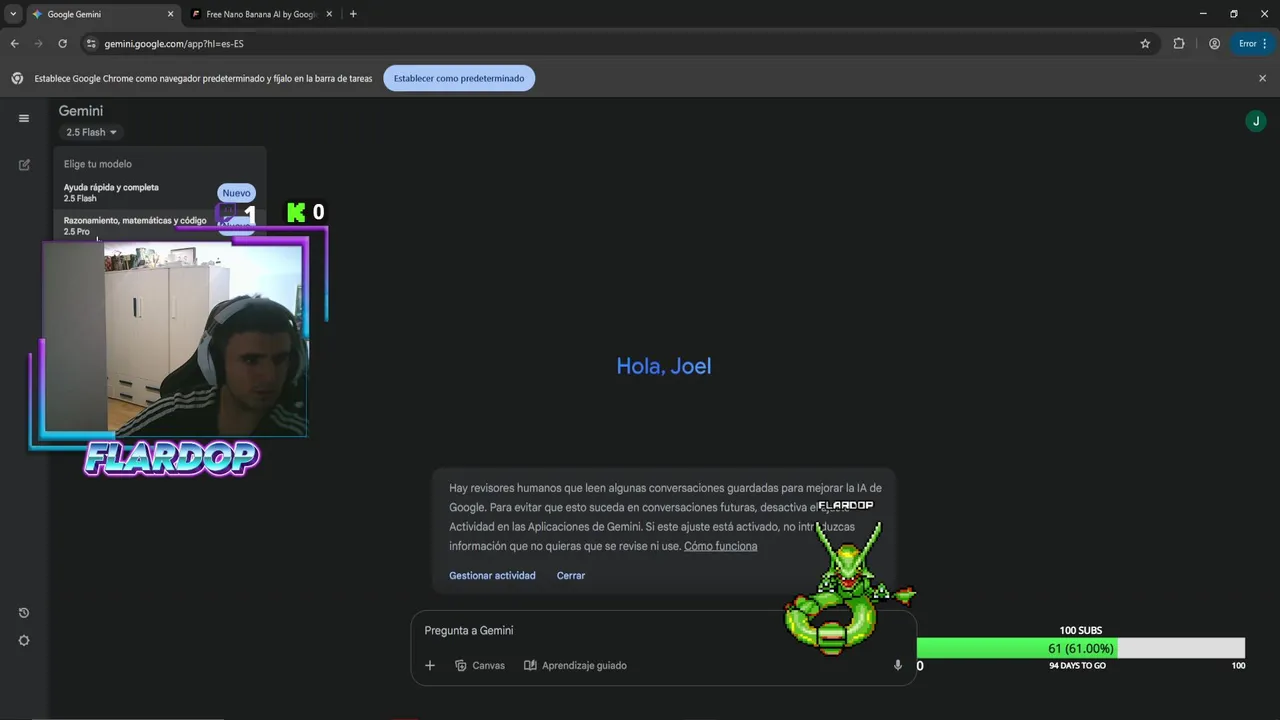
Task: Click the plus icon to add files
Action: click(x=430, y=665)
